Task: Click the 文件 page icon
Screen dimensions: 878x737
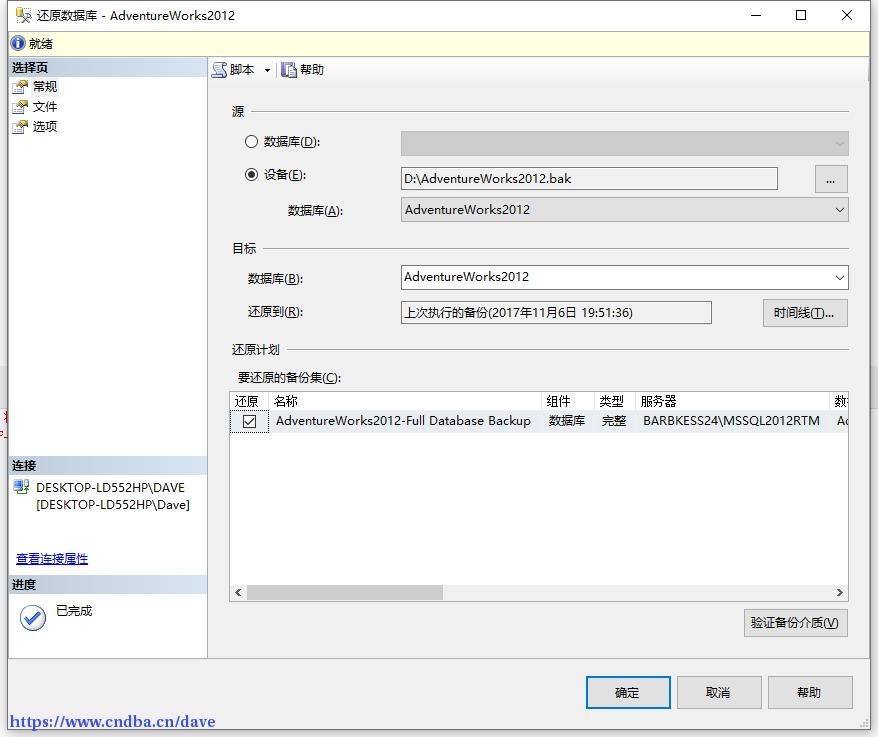Action: pos(20,106)
